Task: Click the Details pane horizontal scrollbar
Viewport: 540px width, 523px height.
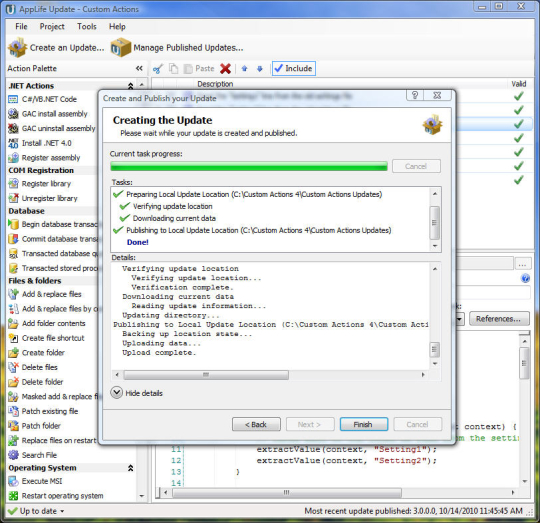Action: point(270,375)
